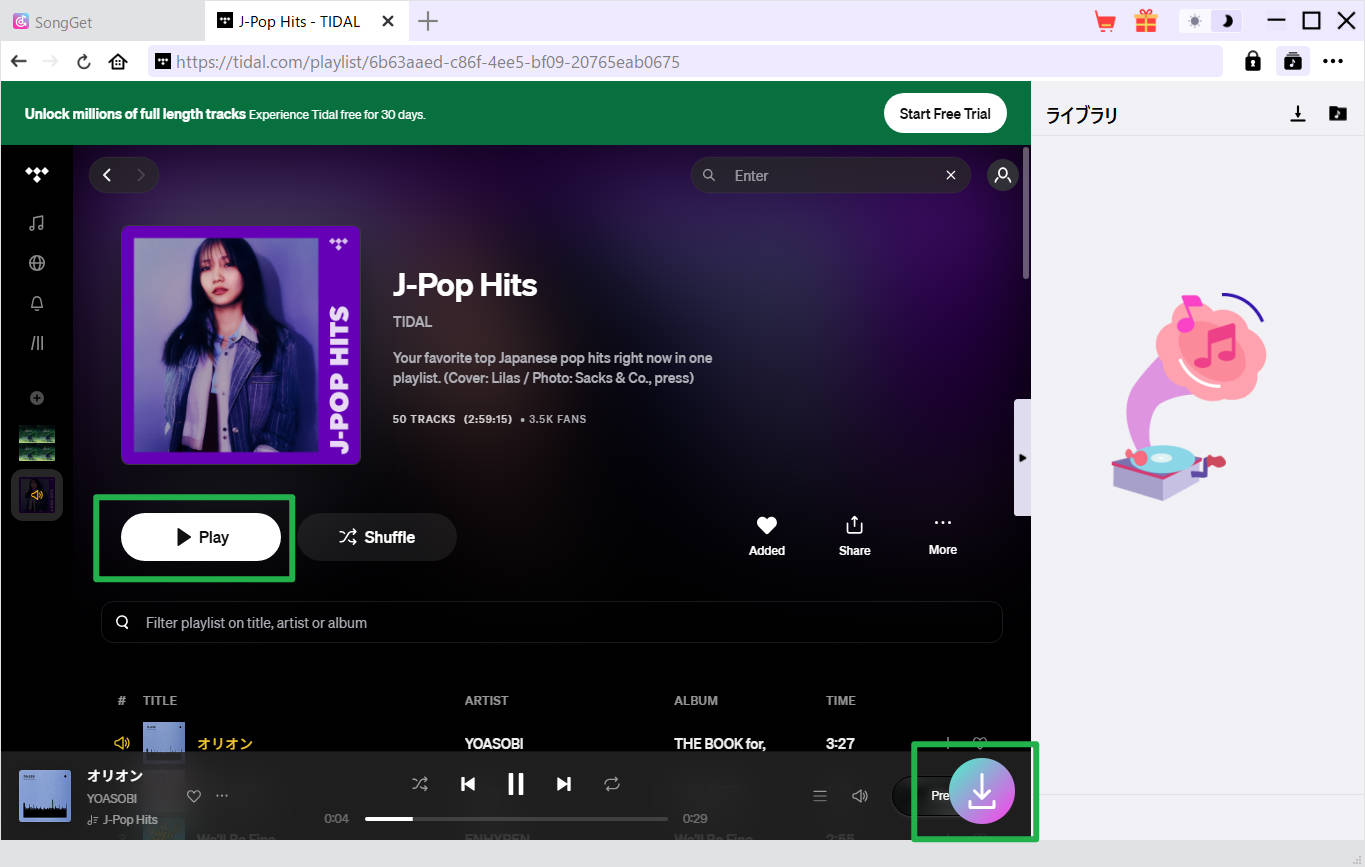Click the Shuffle button
Screen dimensions: 1365x867
click(x=377, y=537)
